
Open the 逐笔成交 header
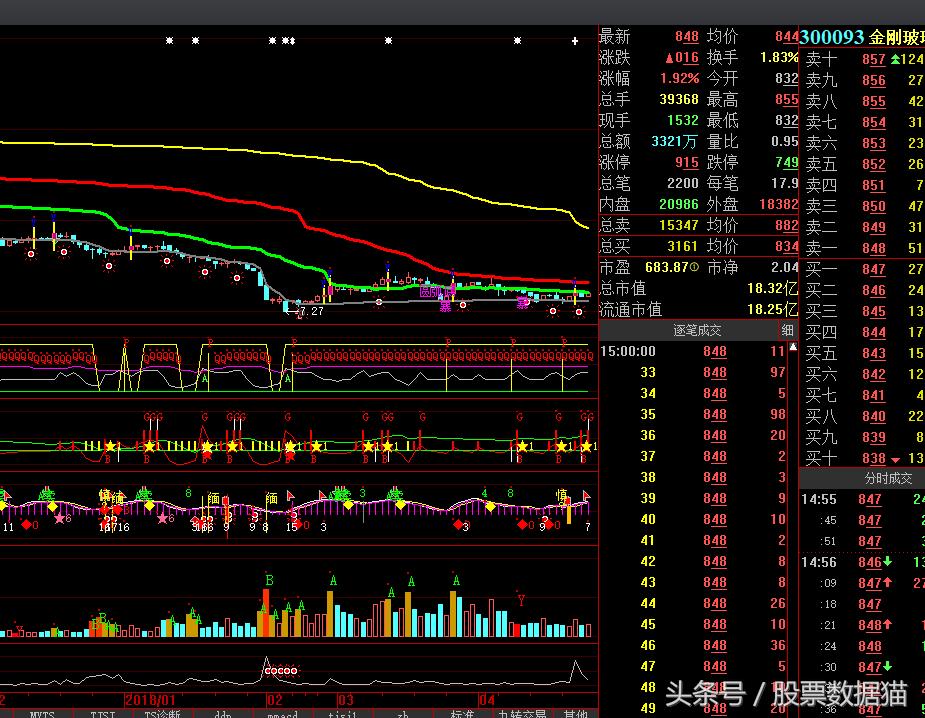pyautogui.click(x=696, y=330)
